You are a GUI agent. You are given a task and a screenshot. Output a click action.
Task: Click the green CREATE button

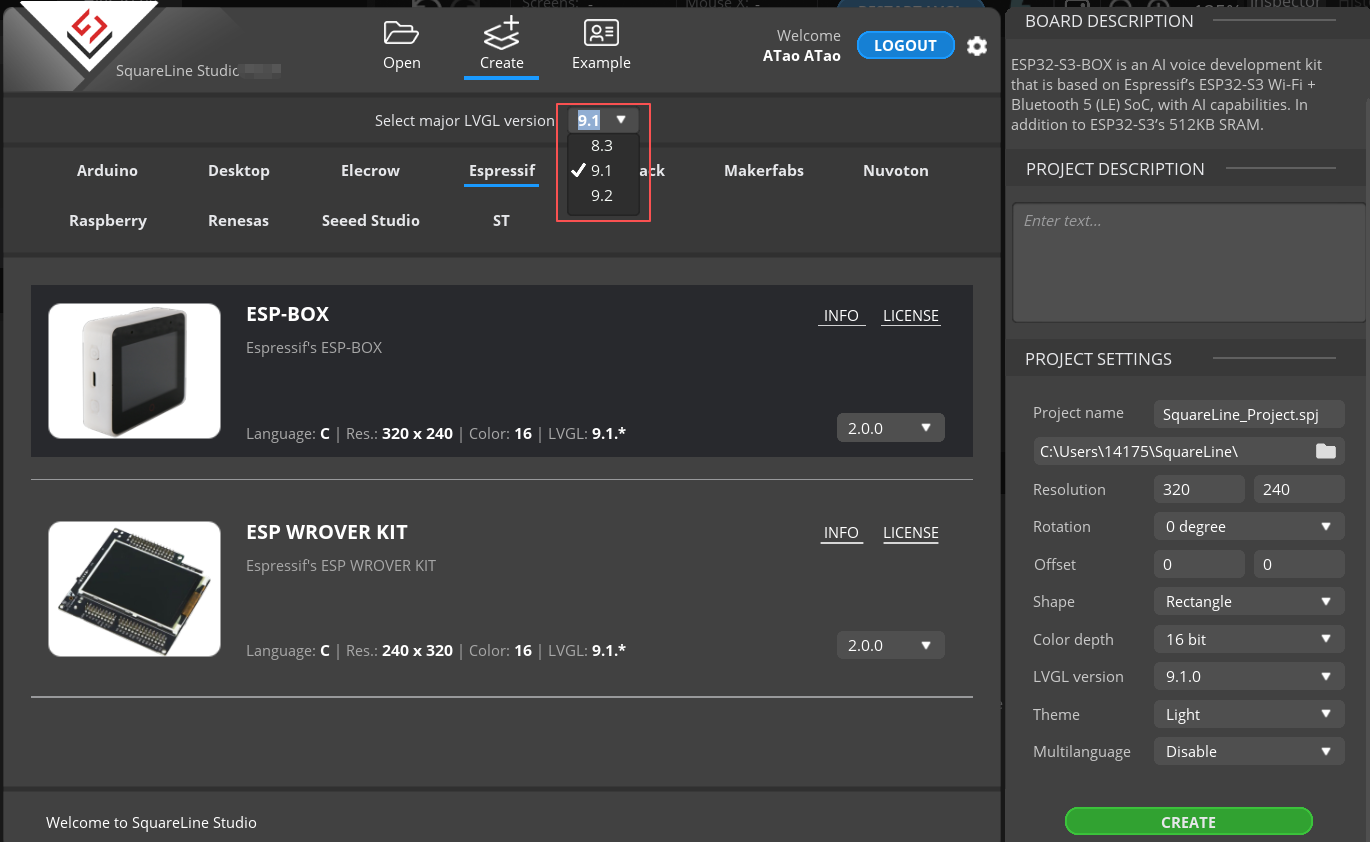[1188, 822]
